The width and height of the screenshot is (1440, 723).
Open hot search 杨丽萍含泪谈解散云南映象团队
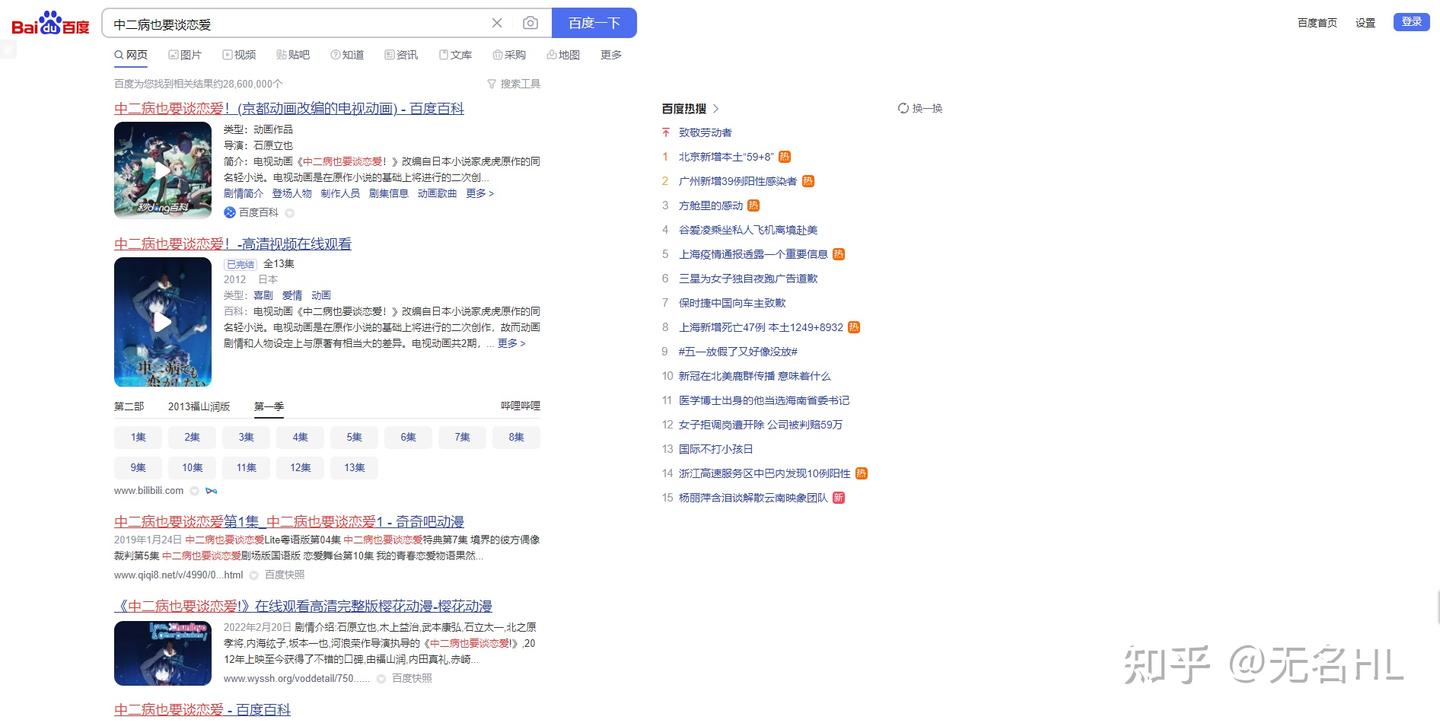click(x=753, y=498)
